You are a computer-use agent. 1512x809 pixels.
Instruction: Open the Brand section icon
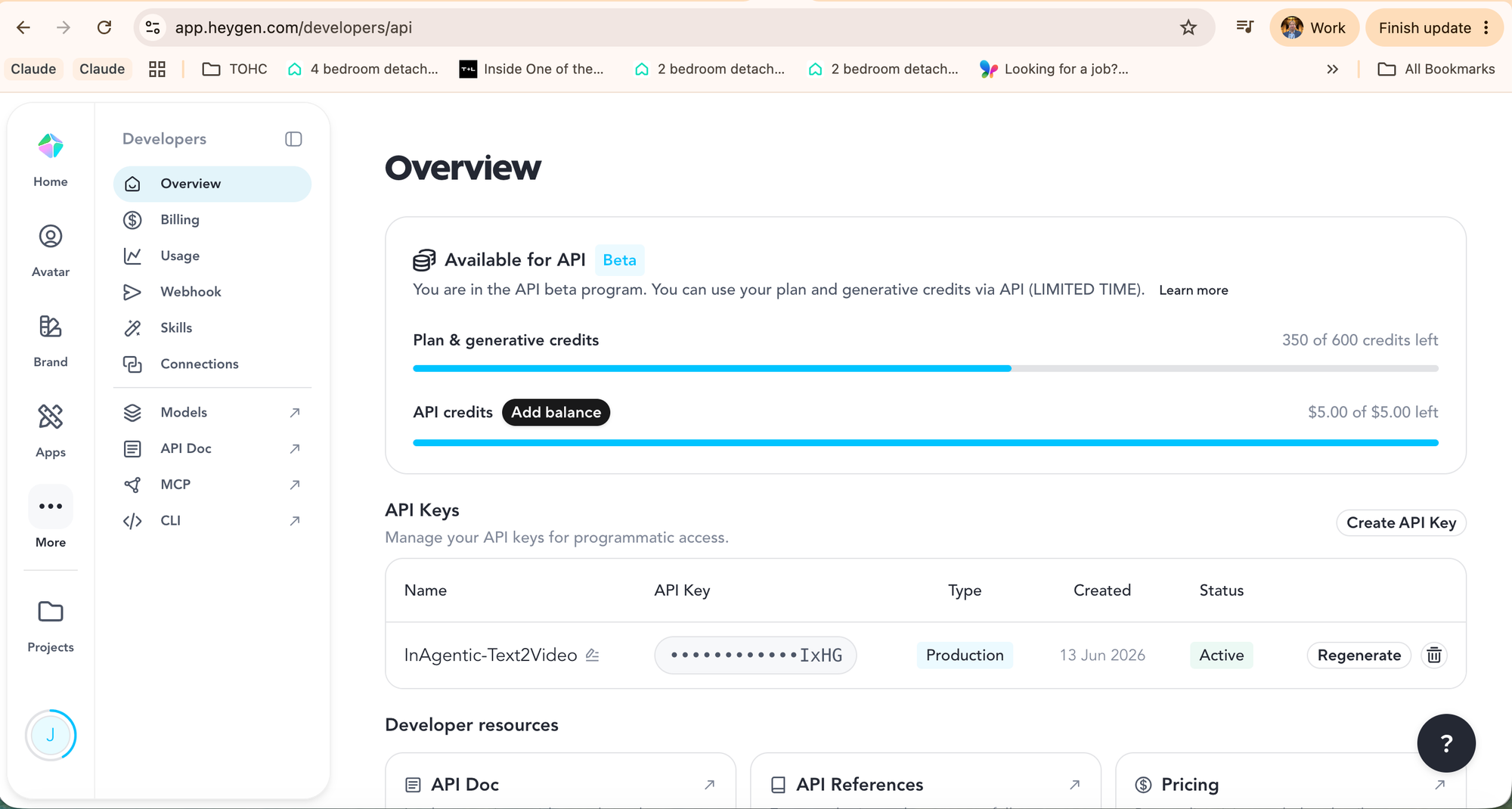click(x=51, y=327)
